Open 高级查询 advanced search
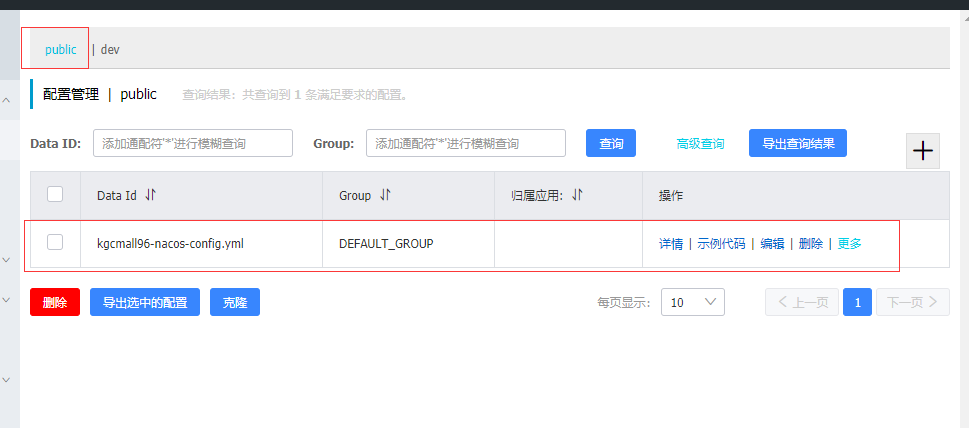Viewport: 969px width, 428px height. [700, 144]
